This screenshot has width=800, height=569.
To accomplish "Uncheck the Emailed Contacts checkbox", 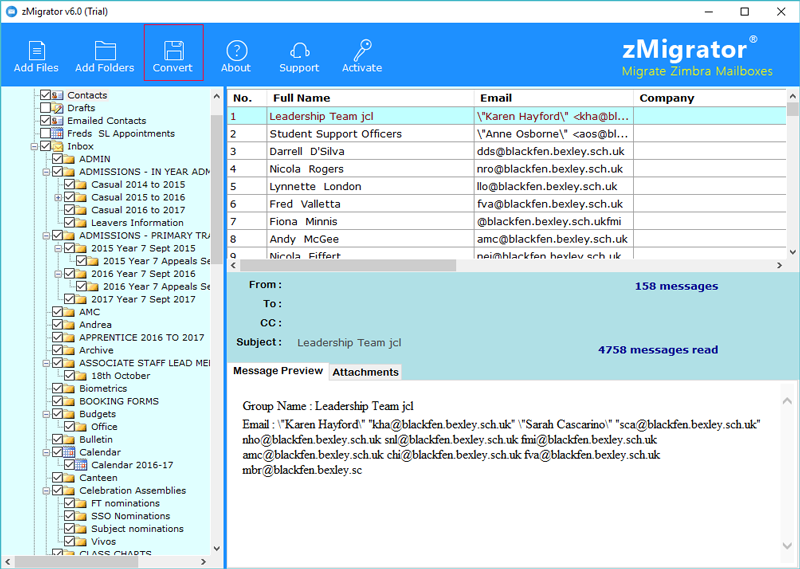I will (45, 120).
